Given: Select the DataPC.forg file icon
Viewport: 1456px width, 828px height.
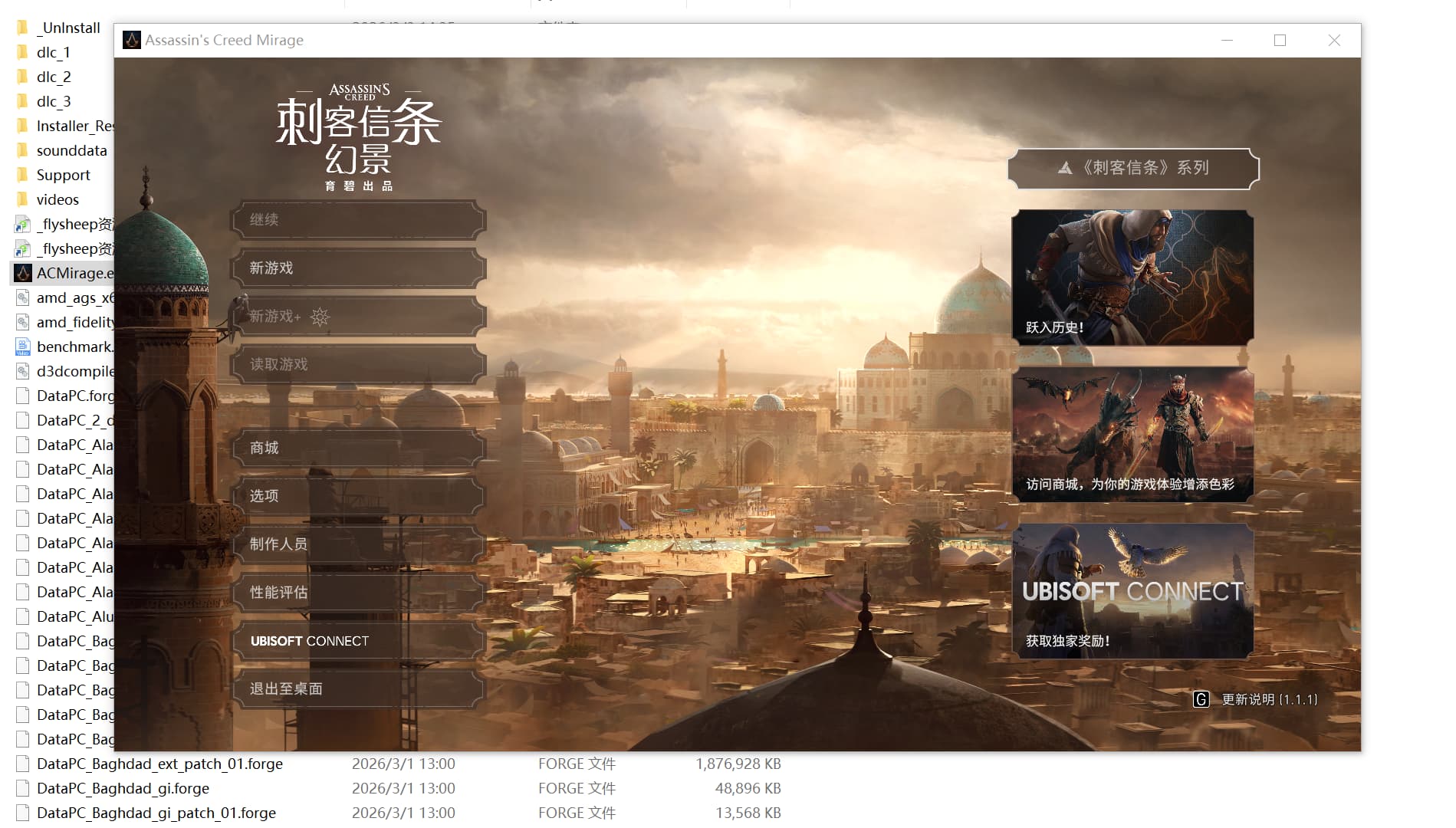Looking at the screenshot, I should click(23, 396).
